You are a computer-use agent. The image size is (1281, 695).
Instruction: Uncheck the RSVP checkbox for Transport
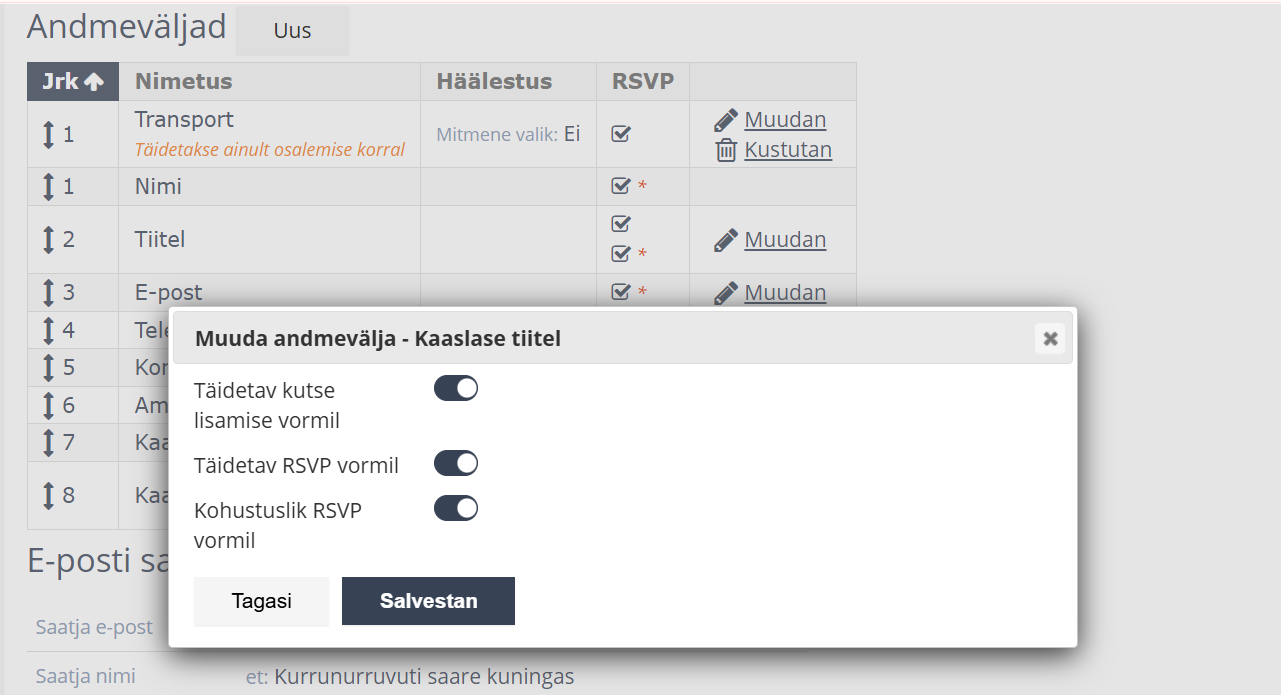(619, 131)
